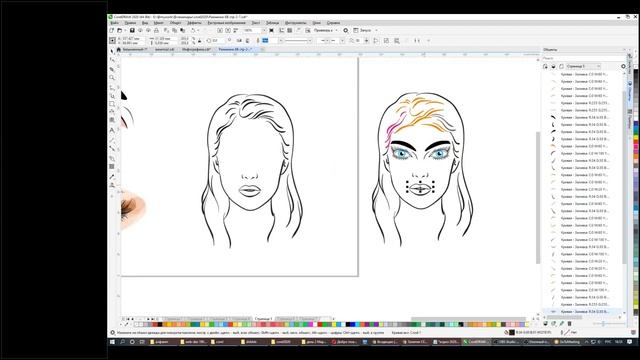Viewport: 640px width, 360px height.
Task: Click the Windows Start button
Action: coord(112,342)
